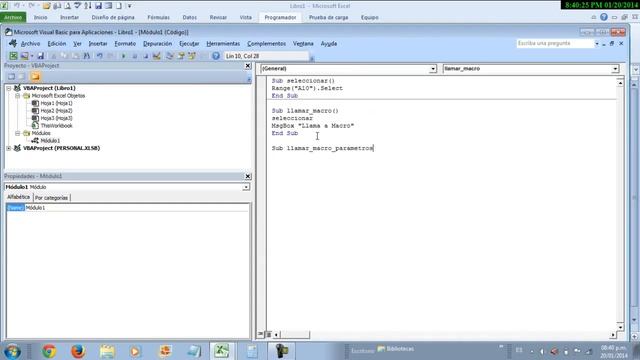Screen dimensions: 640x360
Task: Click the Cut scissors toolbar icon
Action: pos(53,56)
